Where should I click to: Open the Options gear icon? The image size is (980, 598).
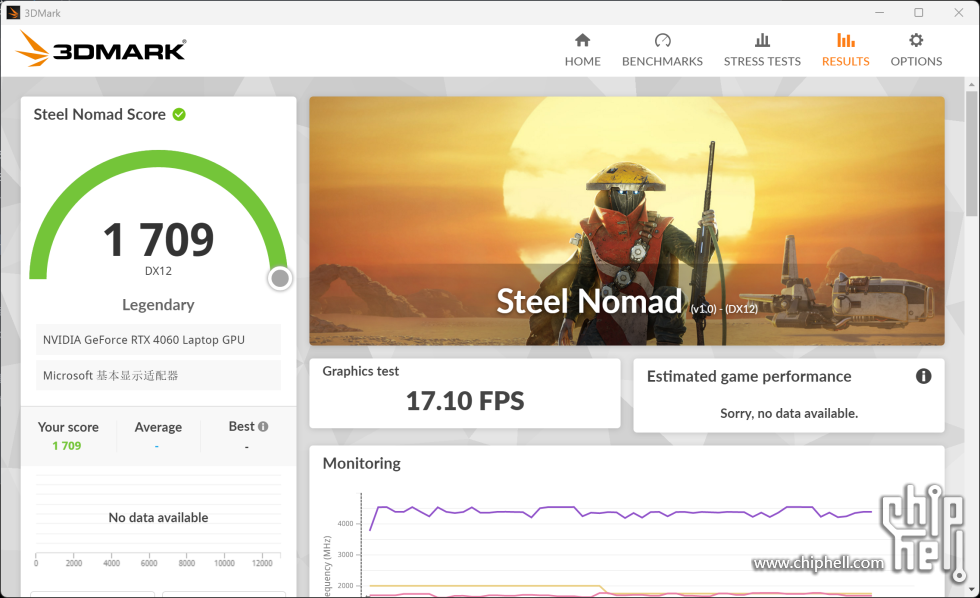[916, 41]
